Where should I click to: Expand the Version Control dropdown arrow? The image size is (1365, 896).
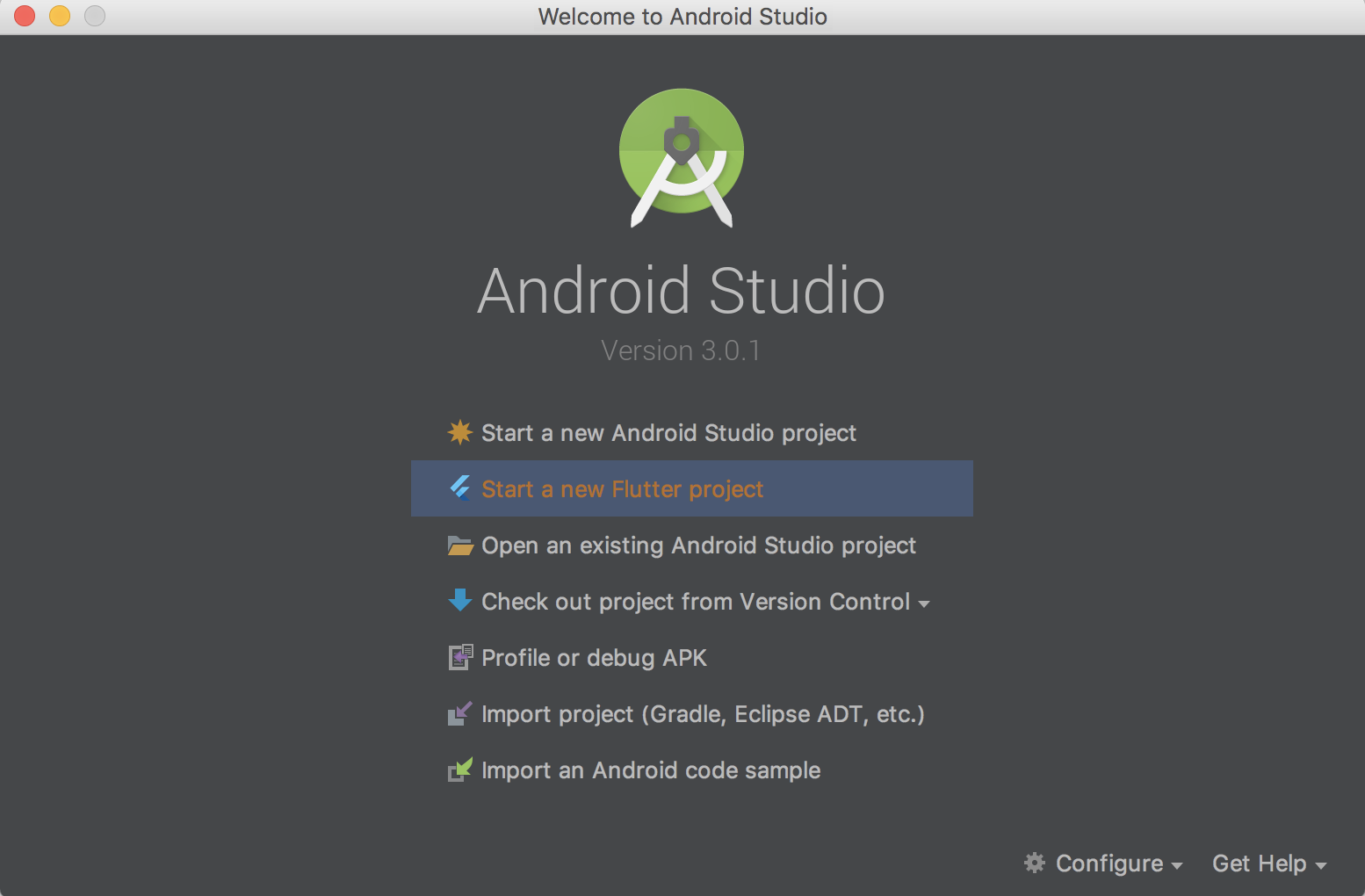924,604
